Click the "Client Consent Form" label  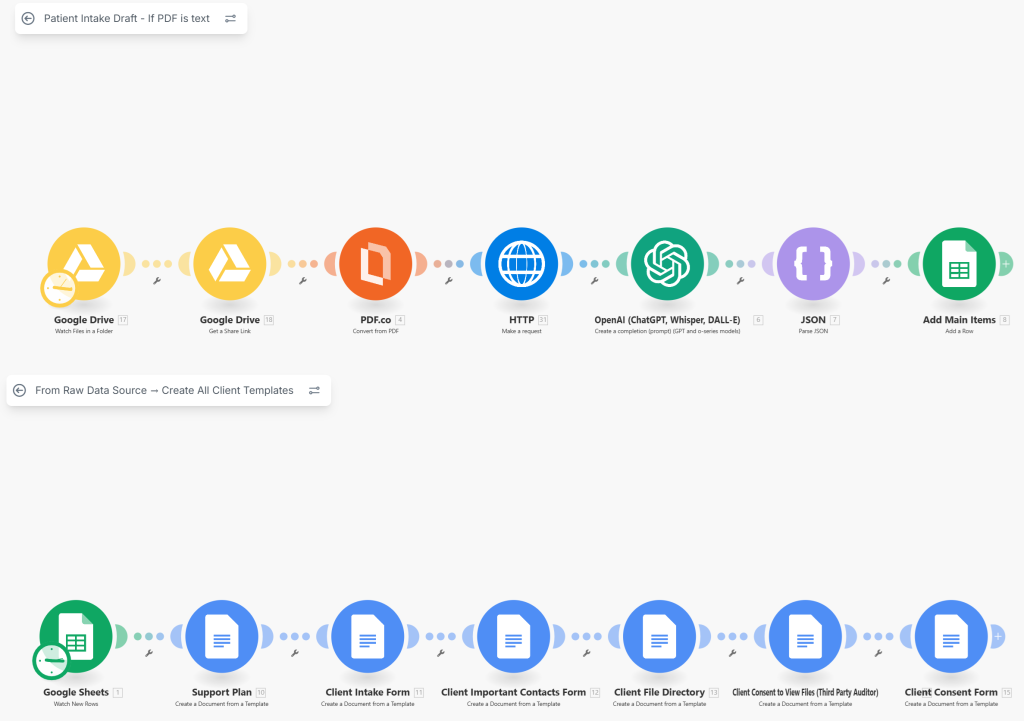click(951, 692)
